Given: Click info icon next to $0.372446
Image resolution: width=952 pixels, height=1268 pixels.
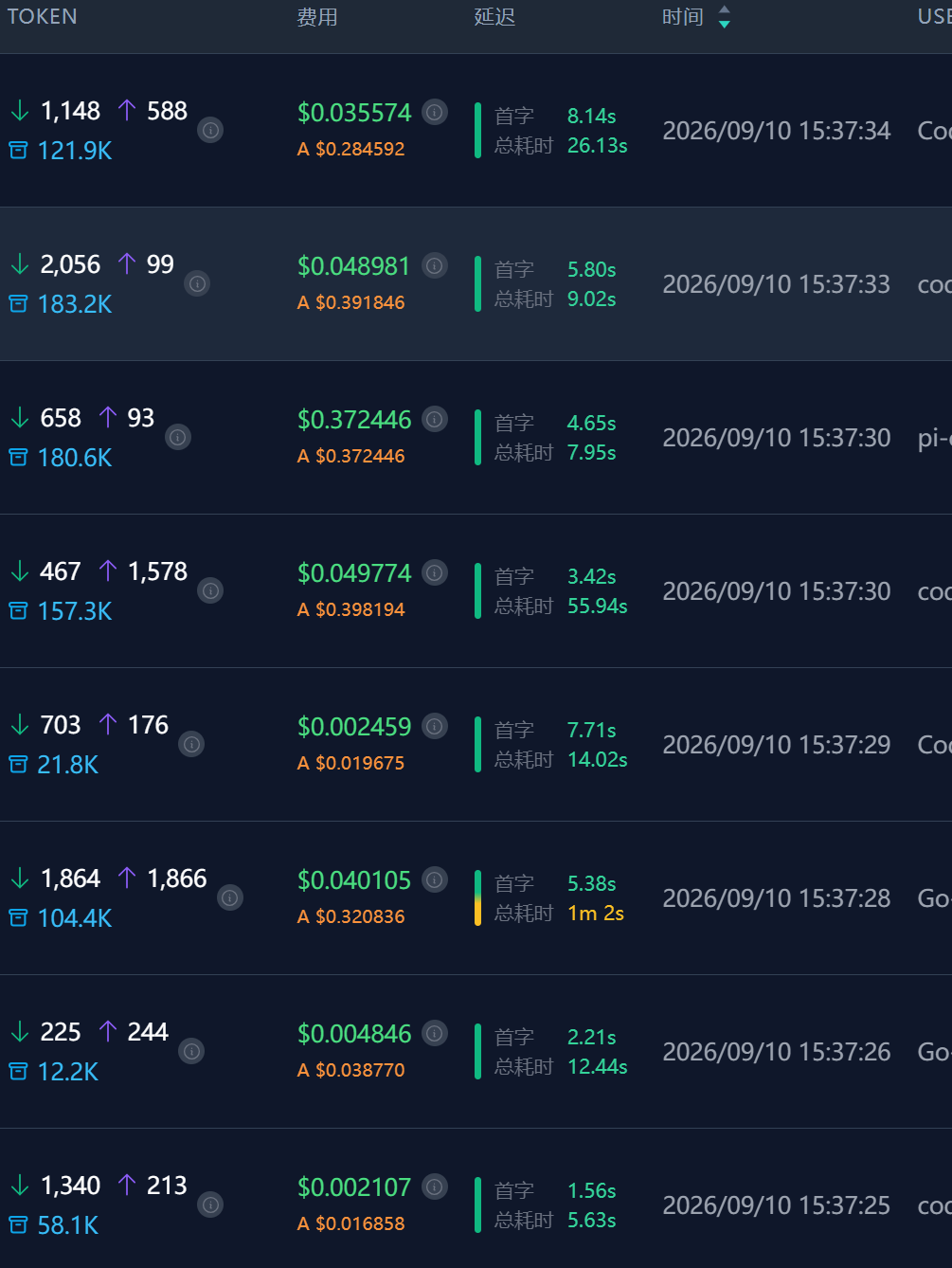Looking at the screenshot, I should pos(435,419).
